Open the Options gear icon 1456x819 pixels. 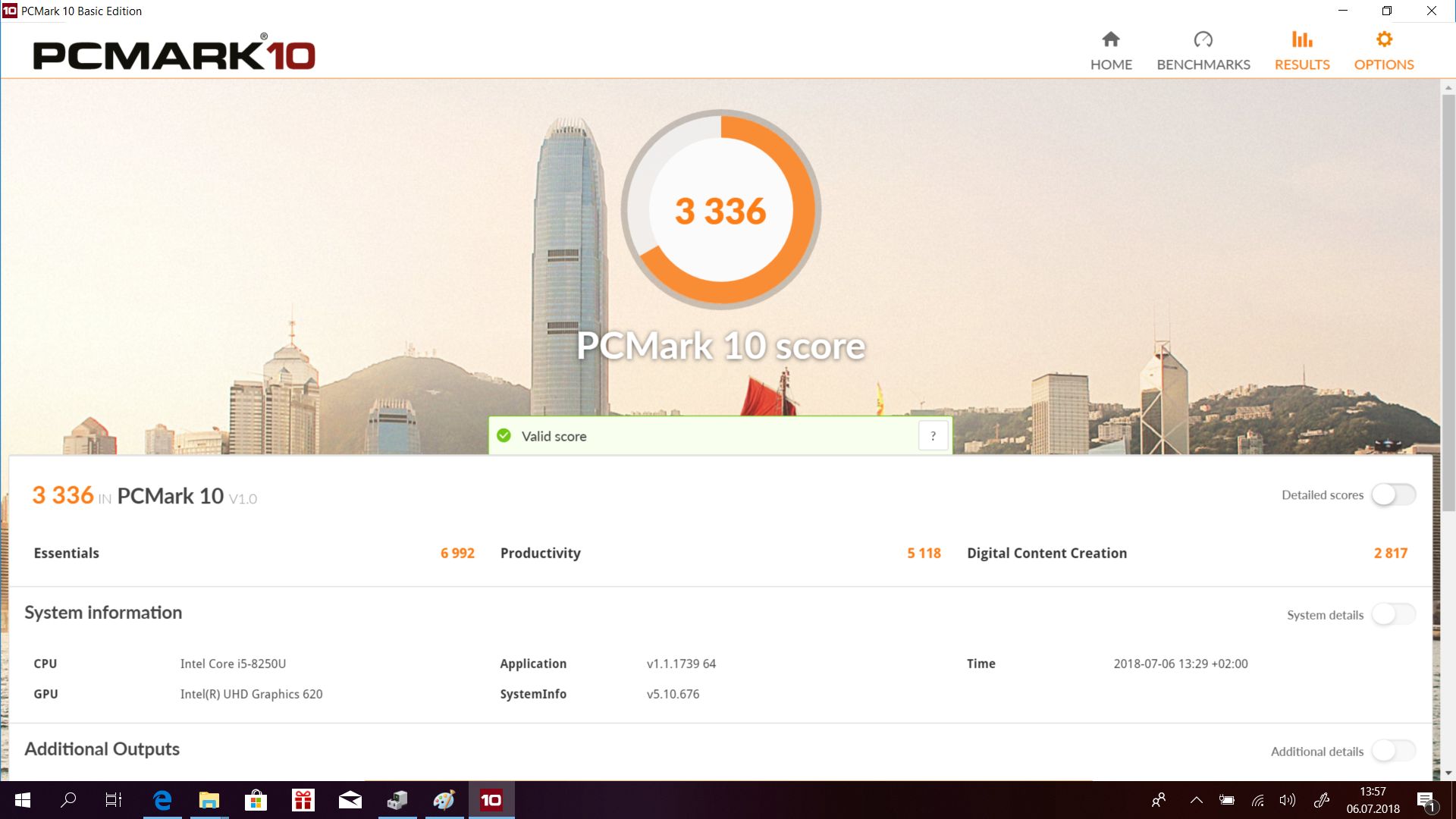coord(1384,39)
